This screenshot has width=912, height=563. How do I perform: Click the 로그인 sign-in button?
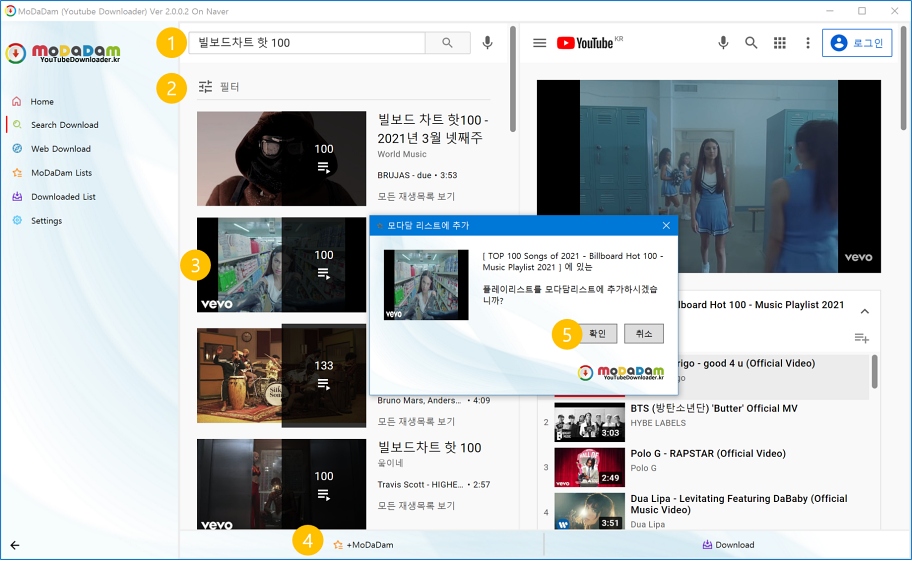click(857, 43)
